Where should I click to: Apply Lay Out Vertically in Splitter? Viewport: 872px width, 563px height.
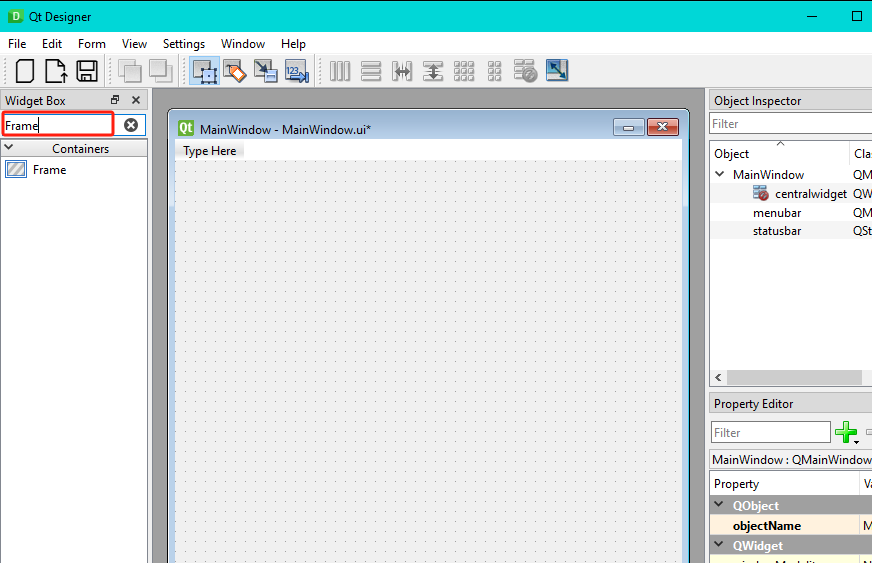pos(433,71)
